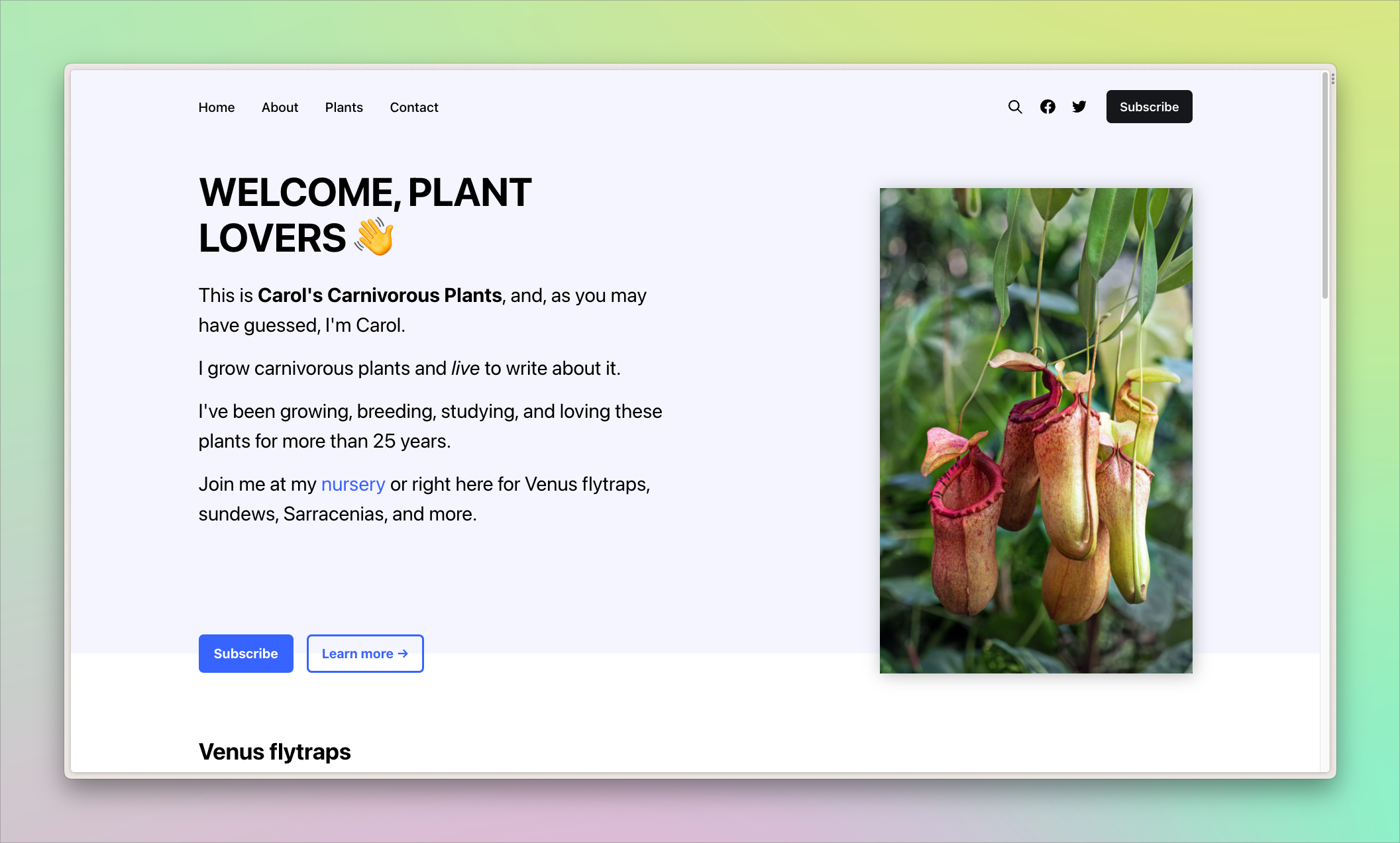Click the pitcher plant photo
Screen dimensions: 1400x843
click(1035, 430)
